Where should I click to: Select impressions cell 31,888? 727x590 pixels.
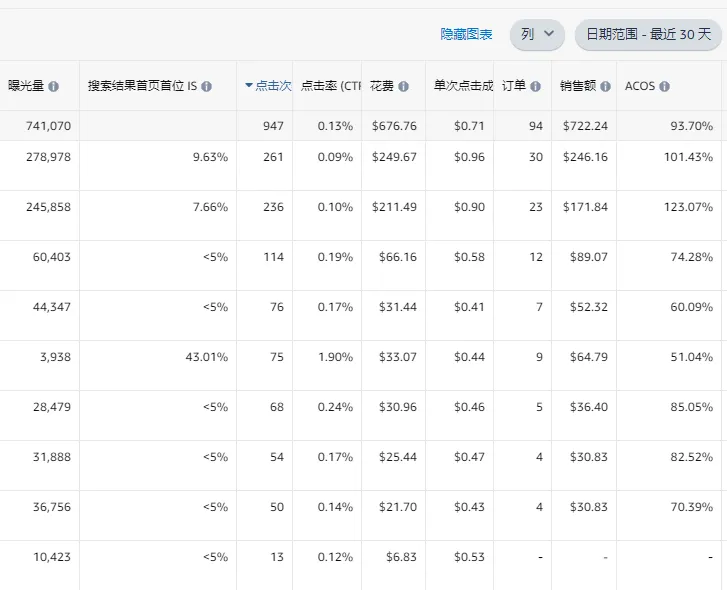[52, 457]
